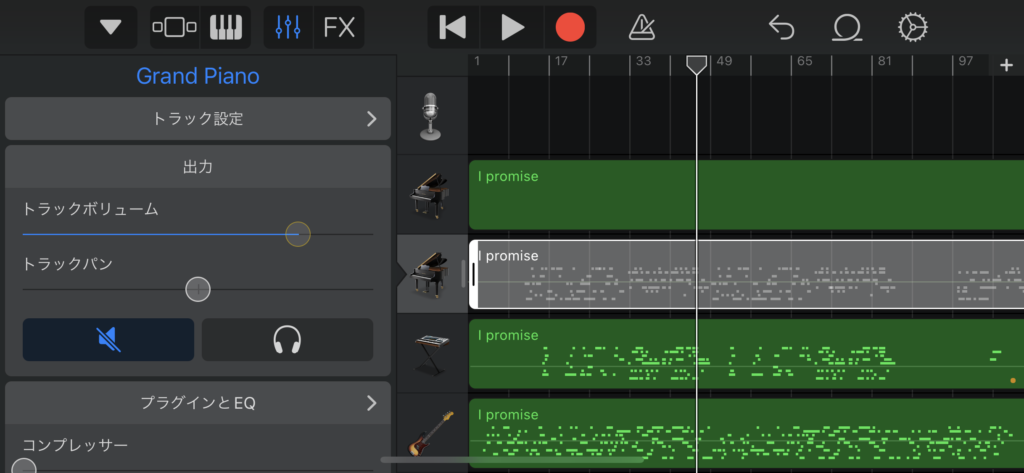Toggle the metronome icon
Screen dimensions: 1024x473
[643, 27]
